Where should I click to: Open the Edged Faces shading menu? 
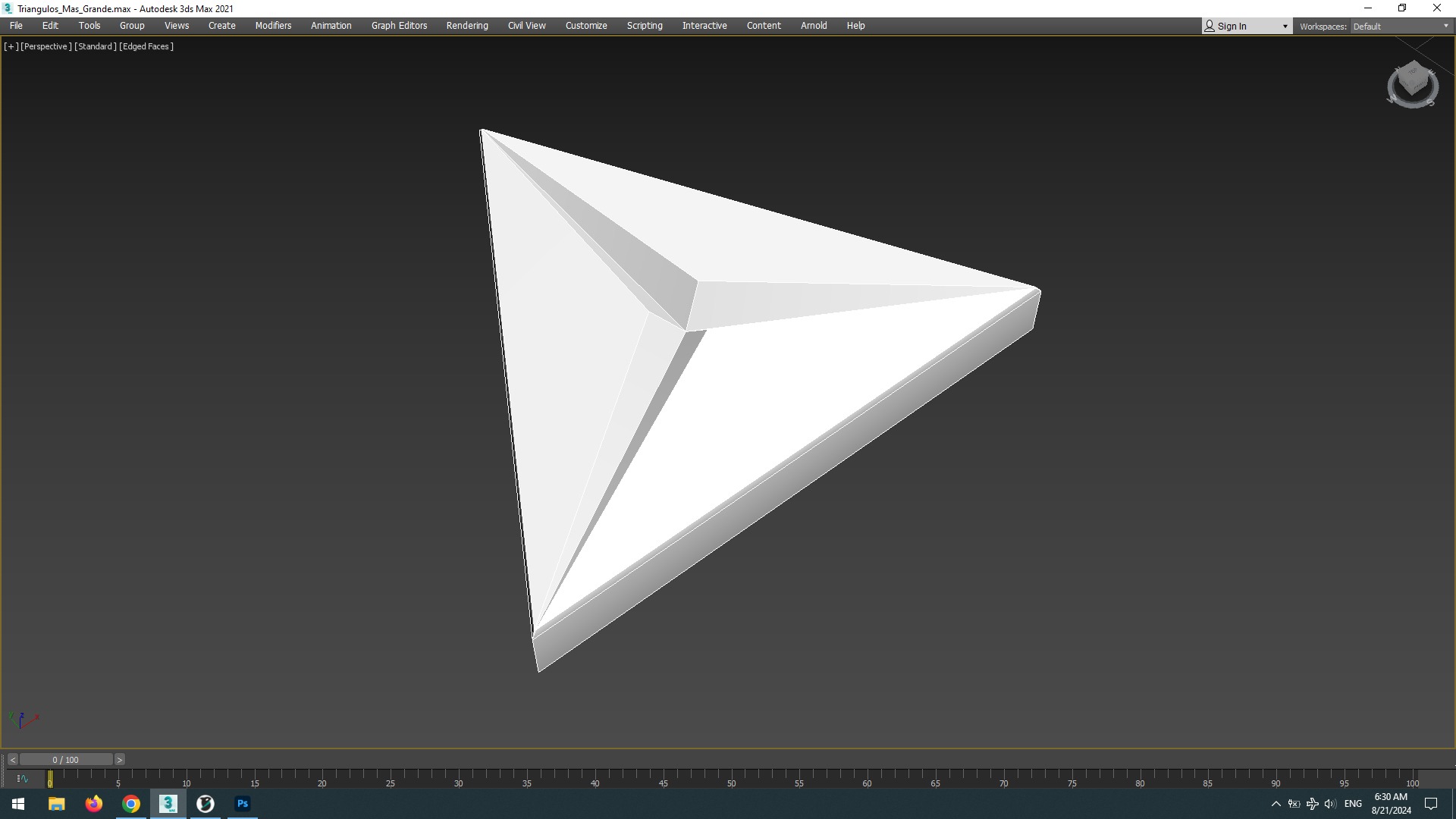click(146, 46)
